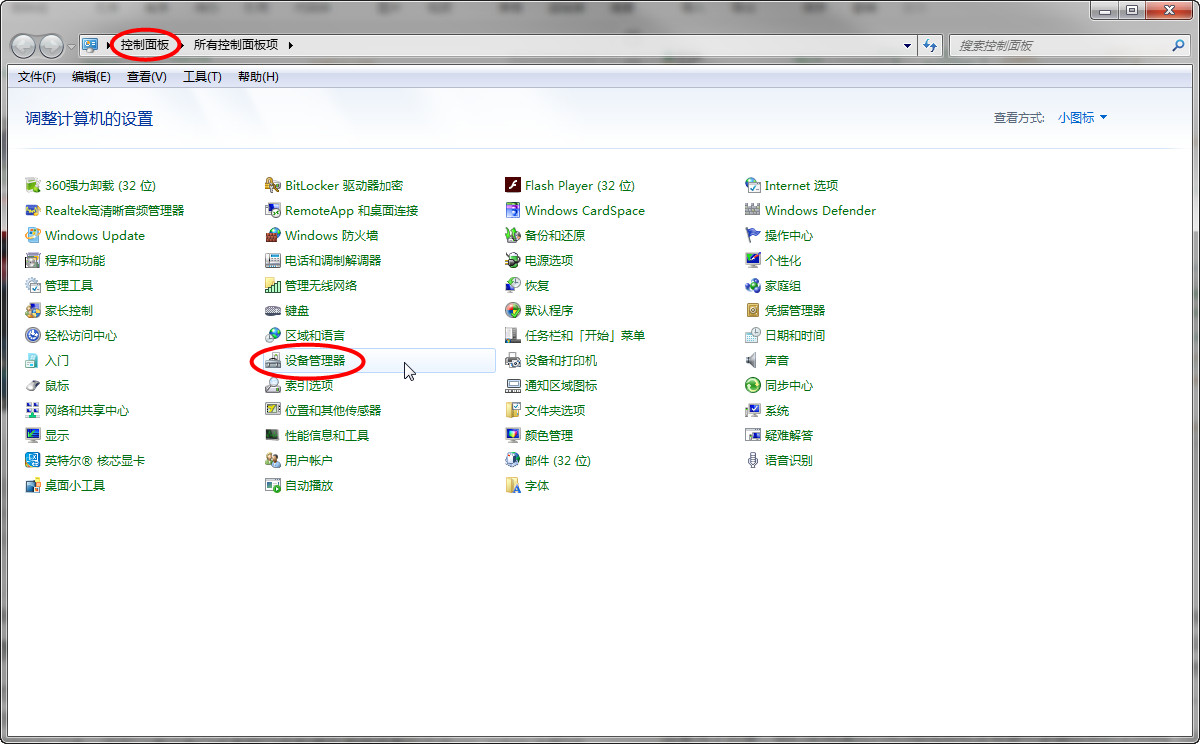
Task: Open the 鼠标 settings icon
Action: coord(33,385)
